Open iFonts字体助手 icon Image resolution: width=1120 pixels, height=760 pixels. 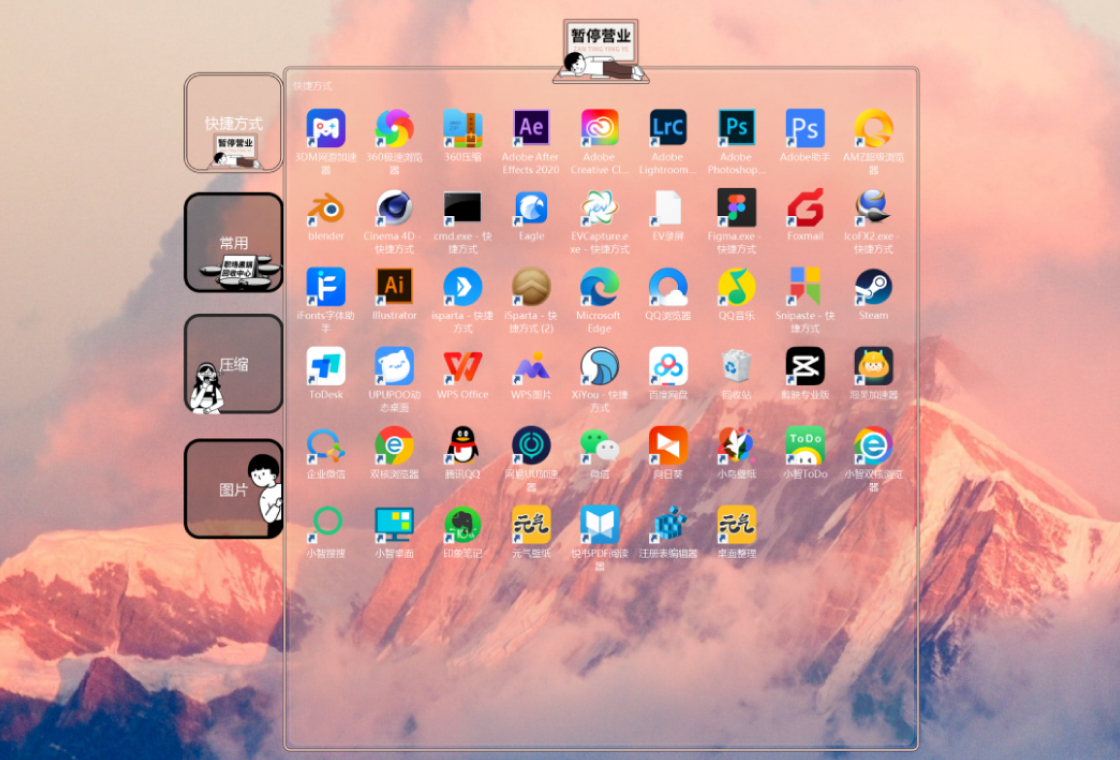[x=326, y=286]
